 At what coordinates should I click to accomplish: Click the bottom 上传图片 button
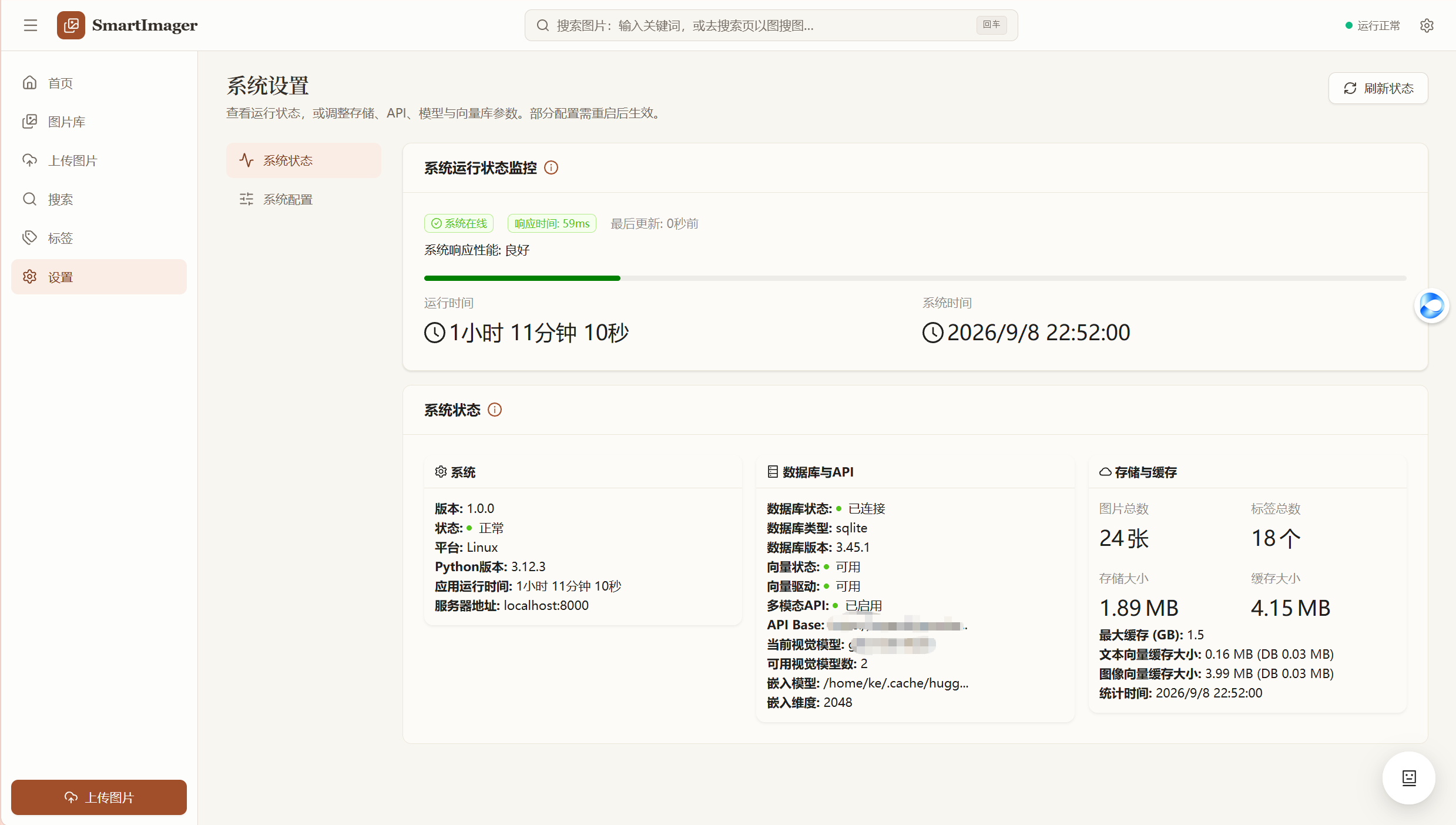pos(99,797)
